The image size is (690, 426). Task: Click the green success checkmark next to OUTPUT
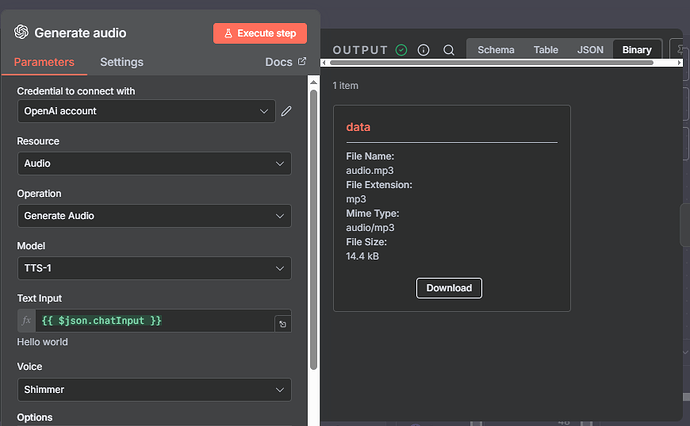[x=401, y=50]
